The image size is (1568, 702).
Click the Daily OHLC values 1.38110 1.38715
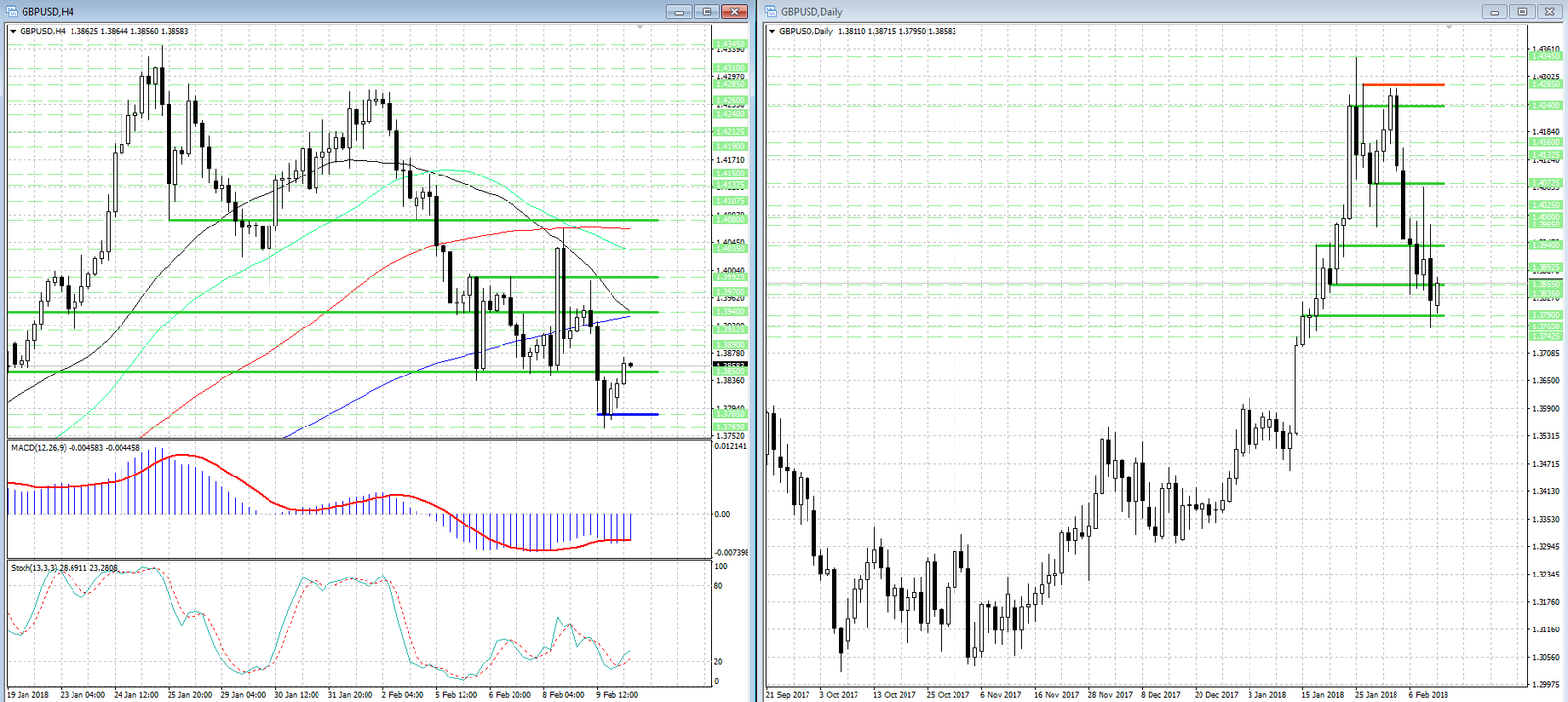[866, 31]
